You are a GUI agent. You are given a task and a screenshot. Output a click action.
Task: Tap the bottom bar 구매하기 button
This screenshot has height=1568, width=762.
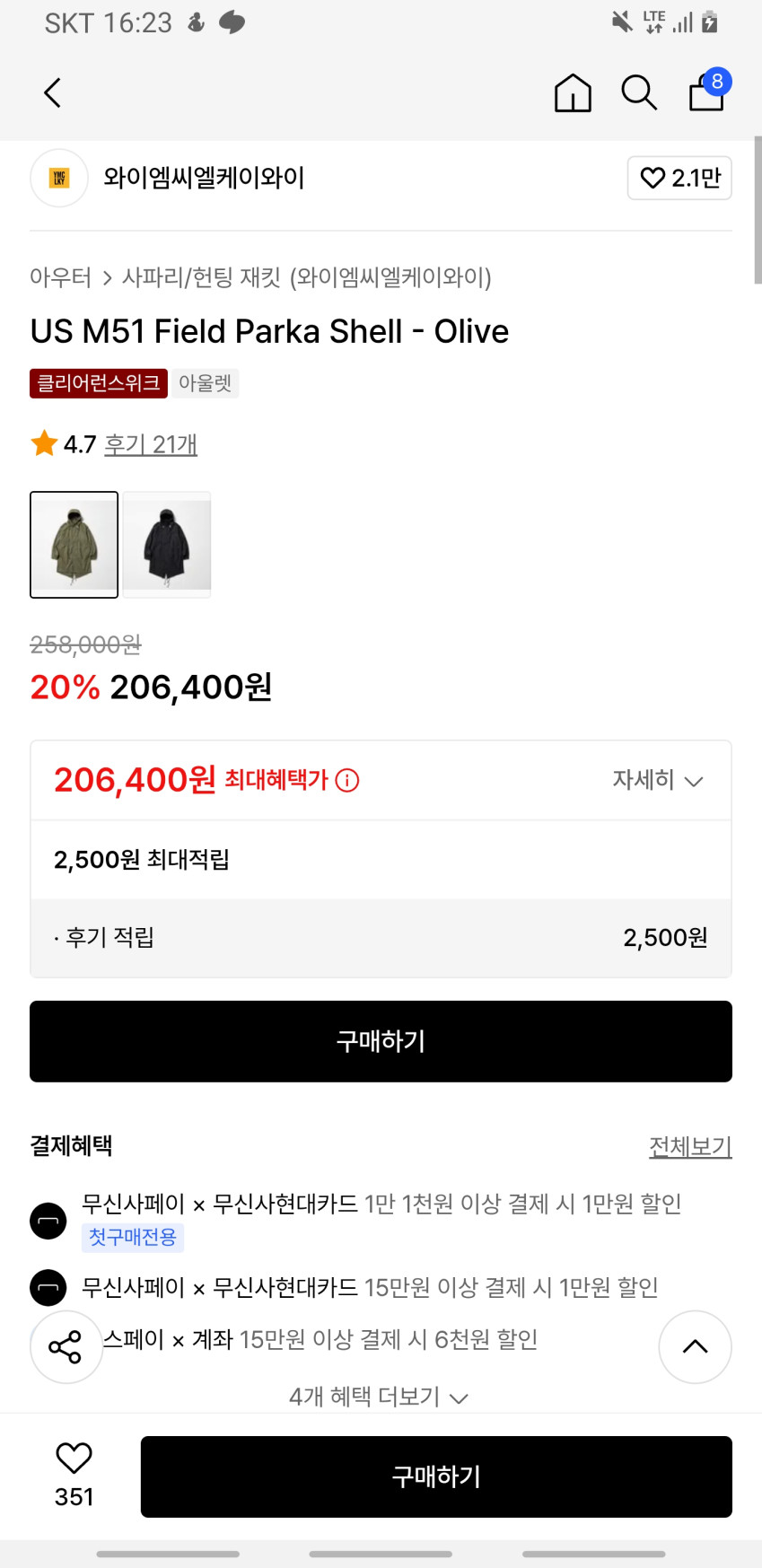[x=436, y=1476]
